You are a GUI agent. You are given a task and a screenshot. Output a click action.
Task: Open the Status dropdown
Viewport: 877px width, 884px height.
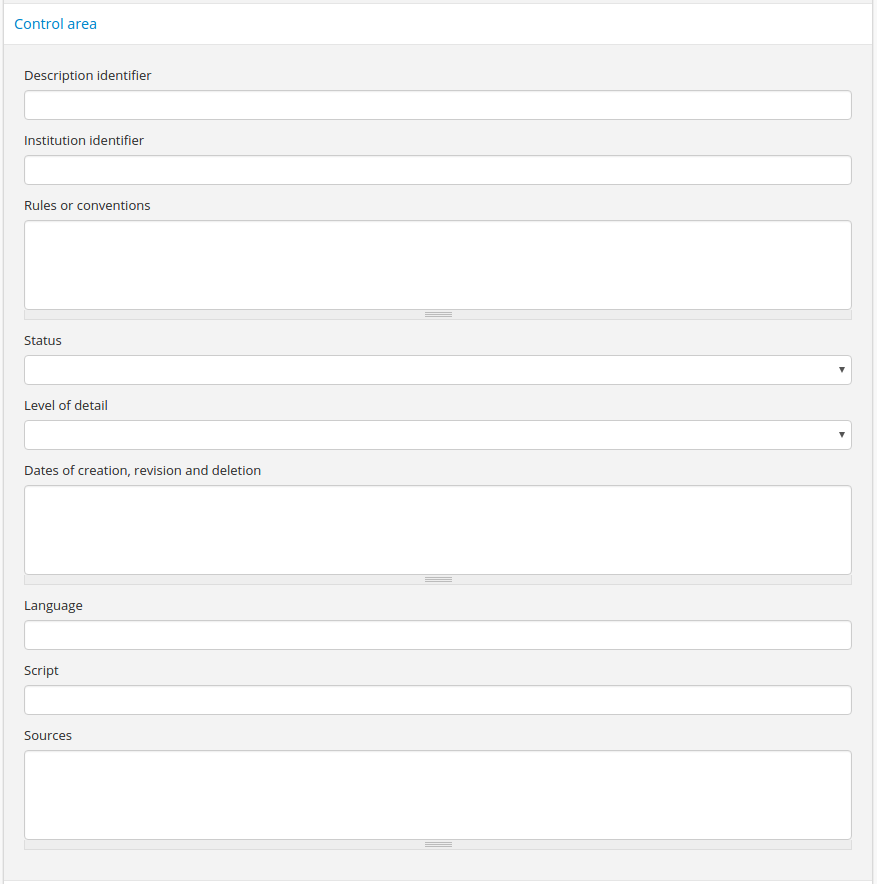click(x=437, y=370)
